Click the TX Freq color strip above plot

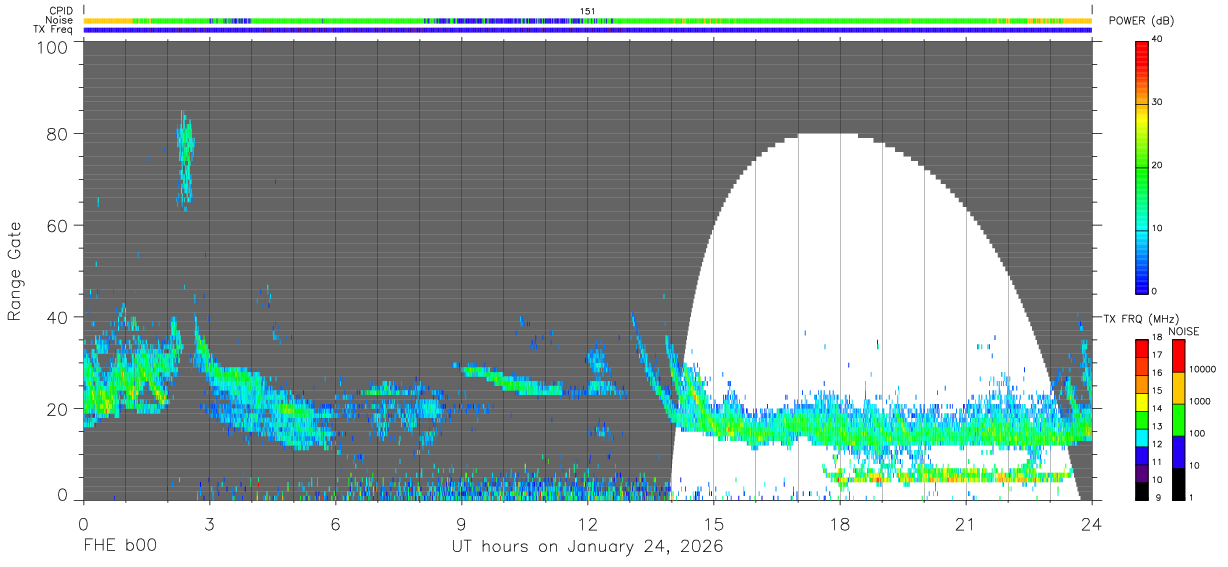(x=587, y=30)
